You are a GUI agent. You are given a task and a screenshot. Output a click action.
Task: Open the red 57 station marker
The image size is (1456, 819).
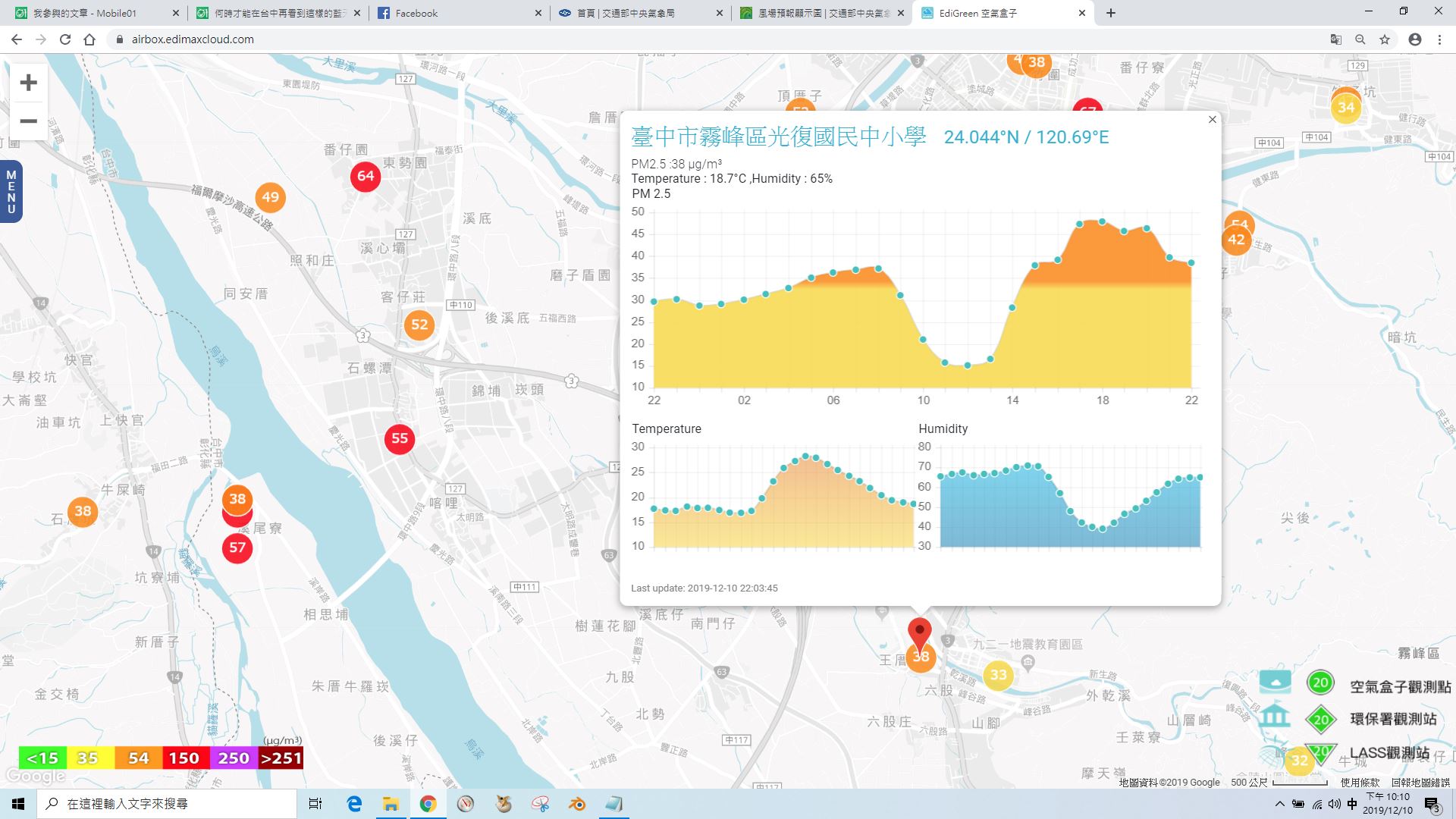coord(237,548)
